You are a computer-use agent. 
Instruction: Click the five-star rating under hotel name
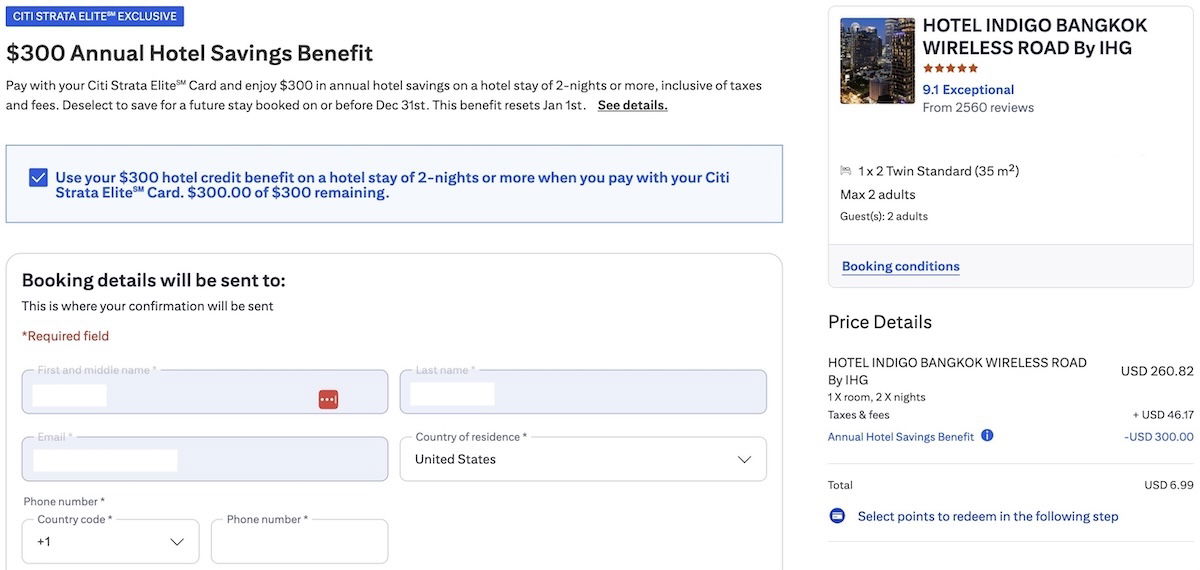(x=950, y=68)
